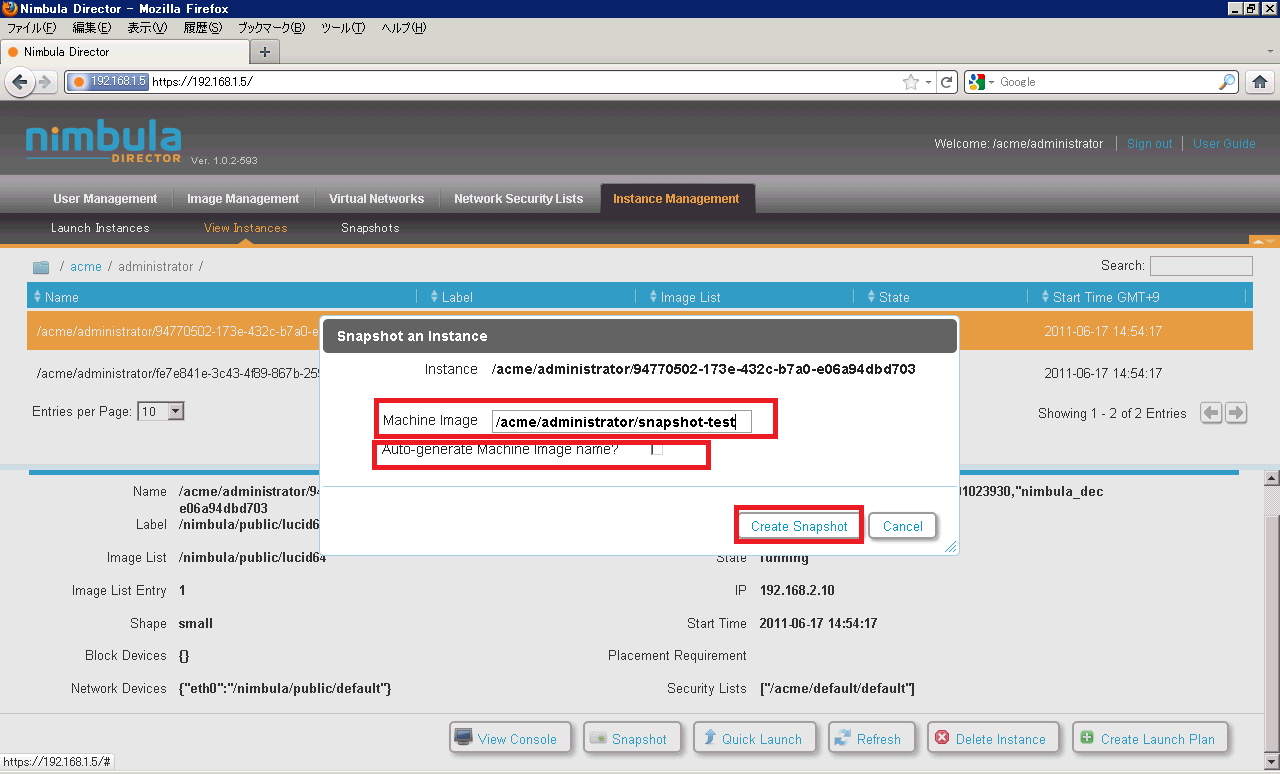Open the ヘルプ(H) menu
The width and height of the screenshot is (1280, 774).
point(404,28)
